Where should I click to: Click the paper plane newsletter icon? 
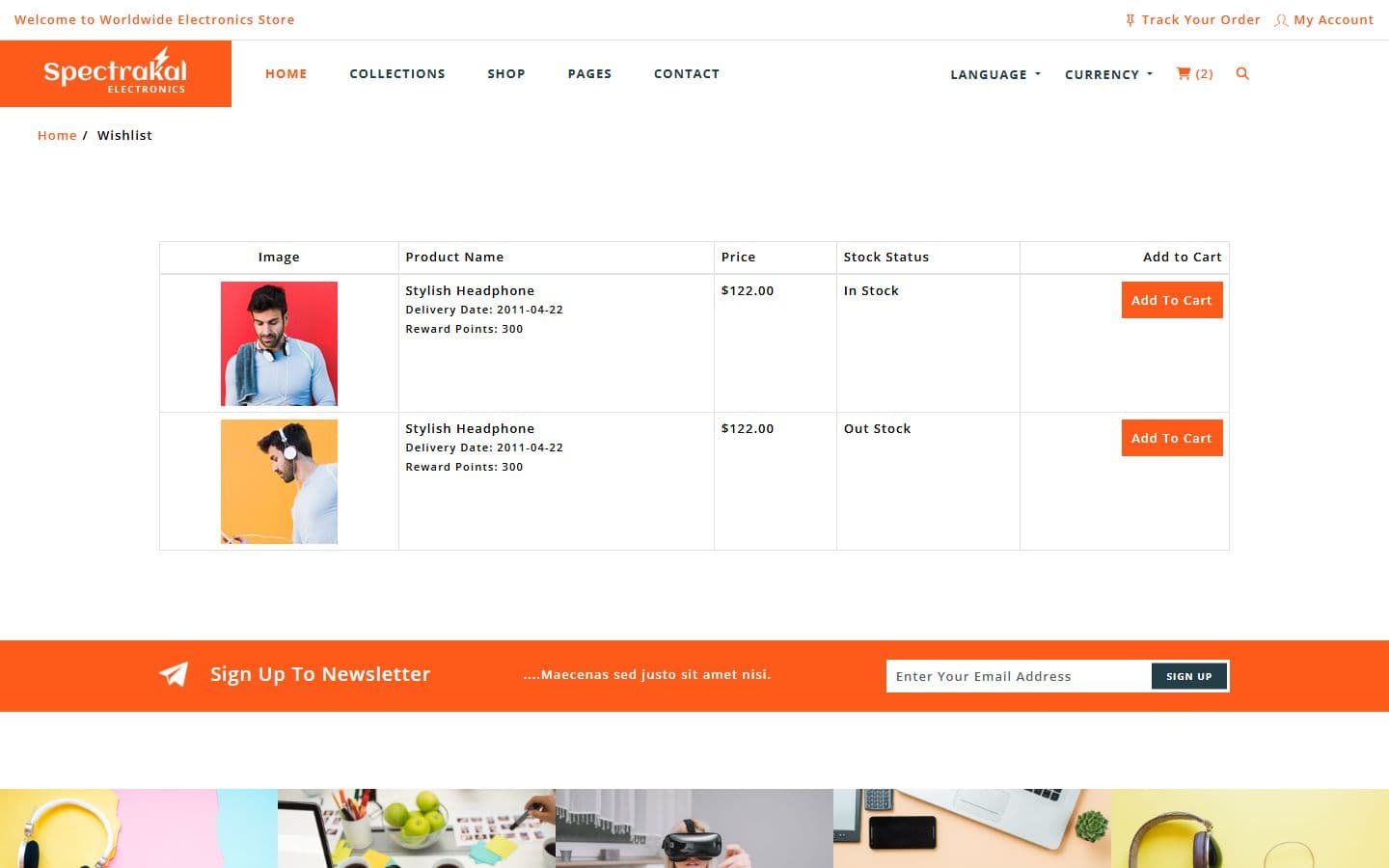click(x=174, y=674)
